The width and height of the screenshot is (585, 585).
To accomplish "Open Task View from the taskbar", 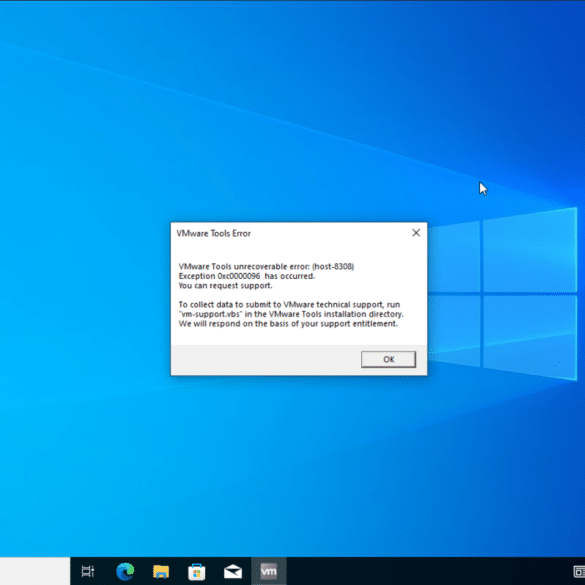I will 88,571.
